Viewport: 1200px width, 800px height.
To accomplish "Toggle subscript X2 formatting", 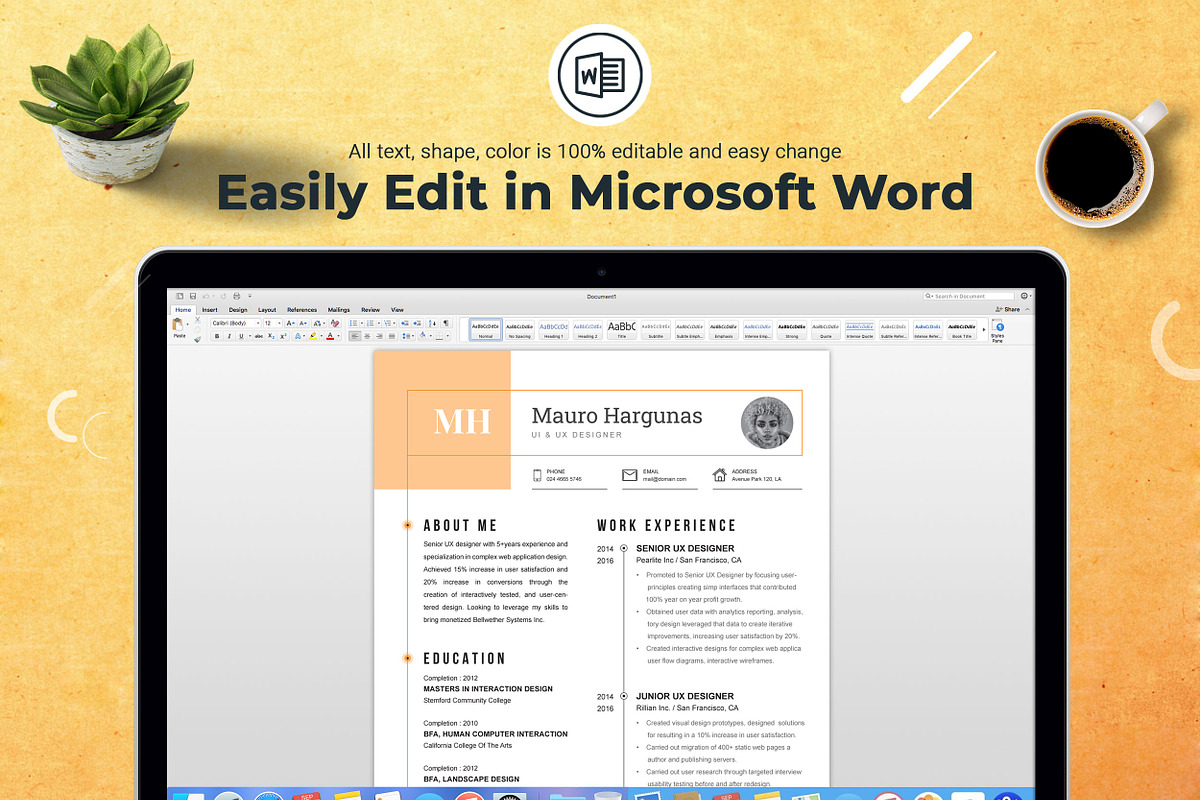I will (x=271, y=336).
